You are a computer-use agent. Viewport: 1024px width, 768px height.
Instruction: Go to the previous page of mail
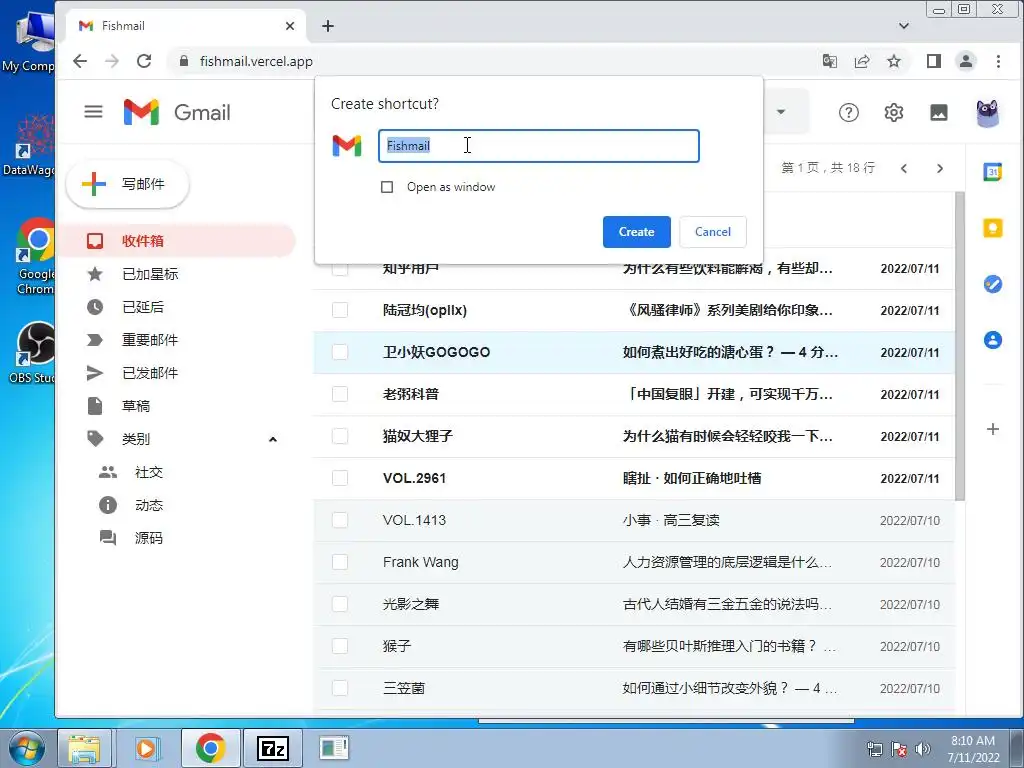pyautogui.click(x=904, y=168)
